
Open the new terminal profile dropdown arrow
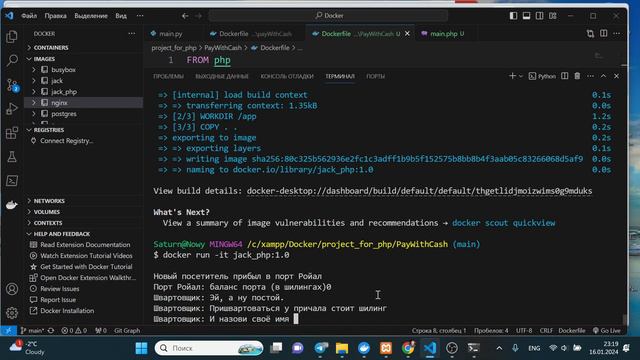[x=521, y=76]
